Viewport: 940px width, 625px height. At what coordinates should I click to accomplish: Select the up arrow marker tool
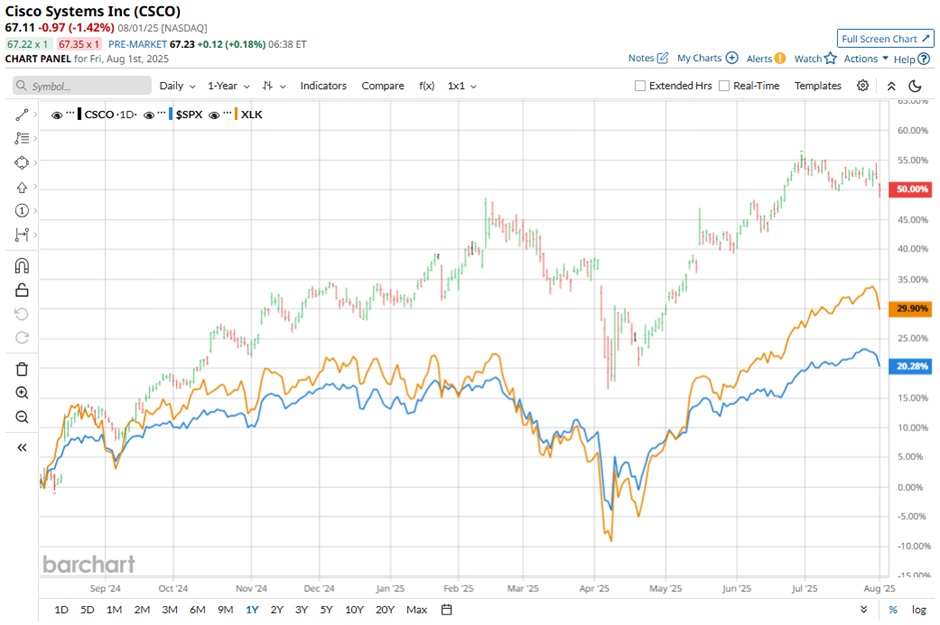point(22,187)
